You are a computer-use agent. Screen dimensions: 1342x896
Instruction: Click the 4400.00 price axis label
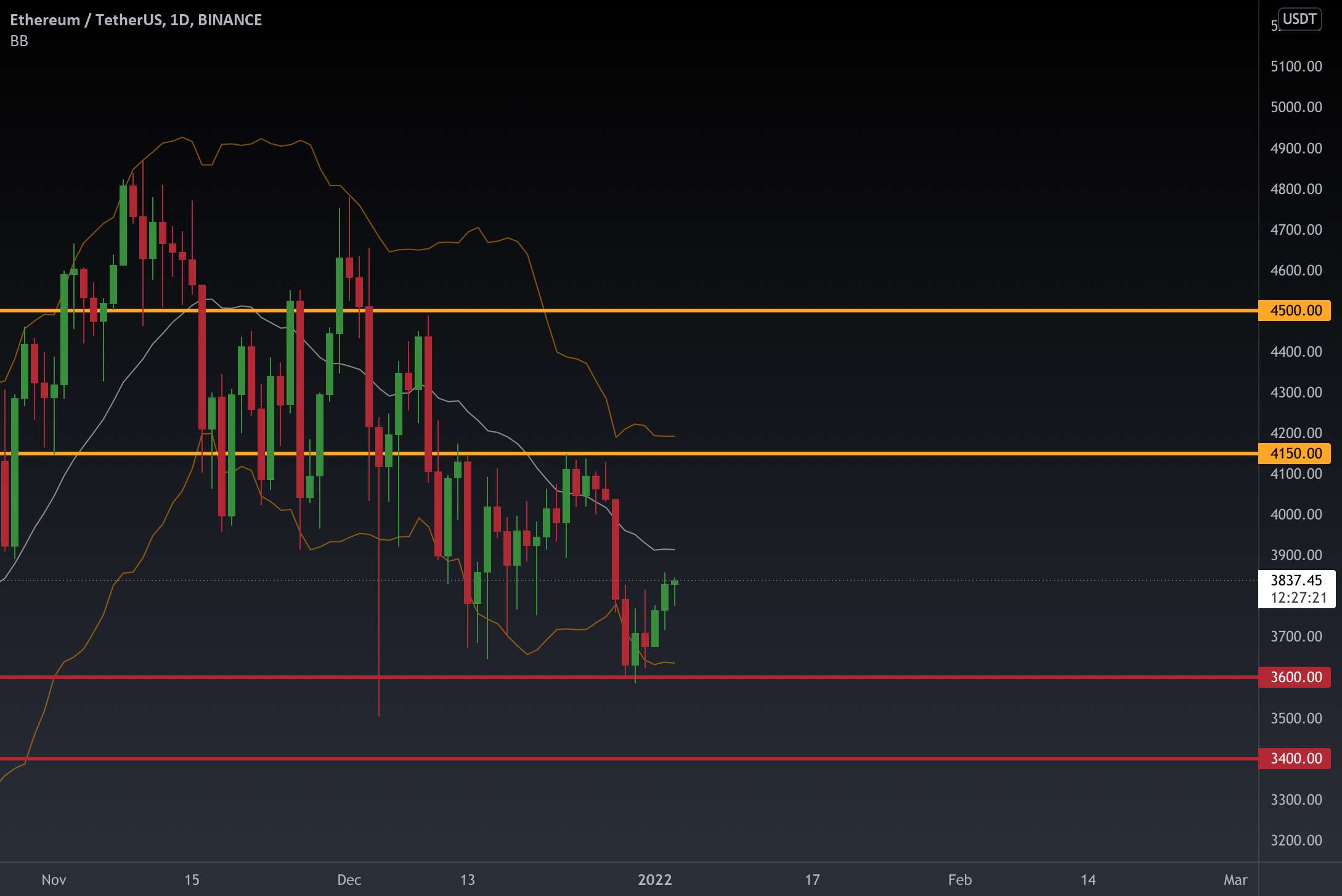(x=1296, y=352)
